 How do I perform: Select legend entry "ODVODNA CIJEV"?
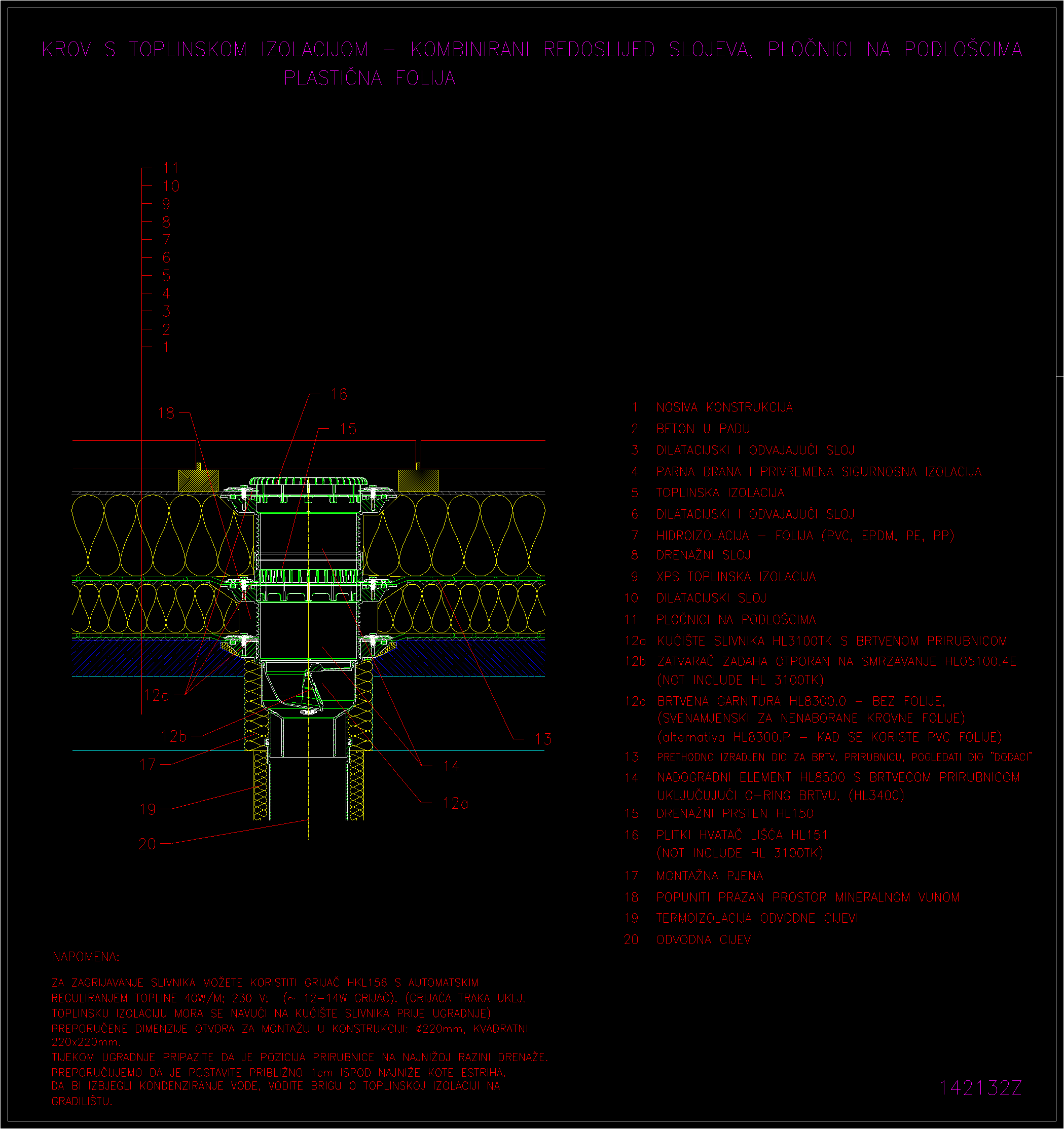click(x=703, y=940)
